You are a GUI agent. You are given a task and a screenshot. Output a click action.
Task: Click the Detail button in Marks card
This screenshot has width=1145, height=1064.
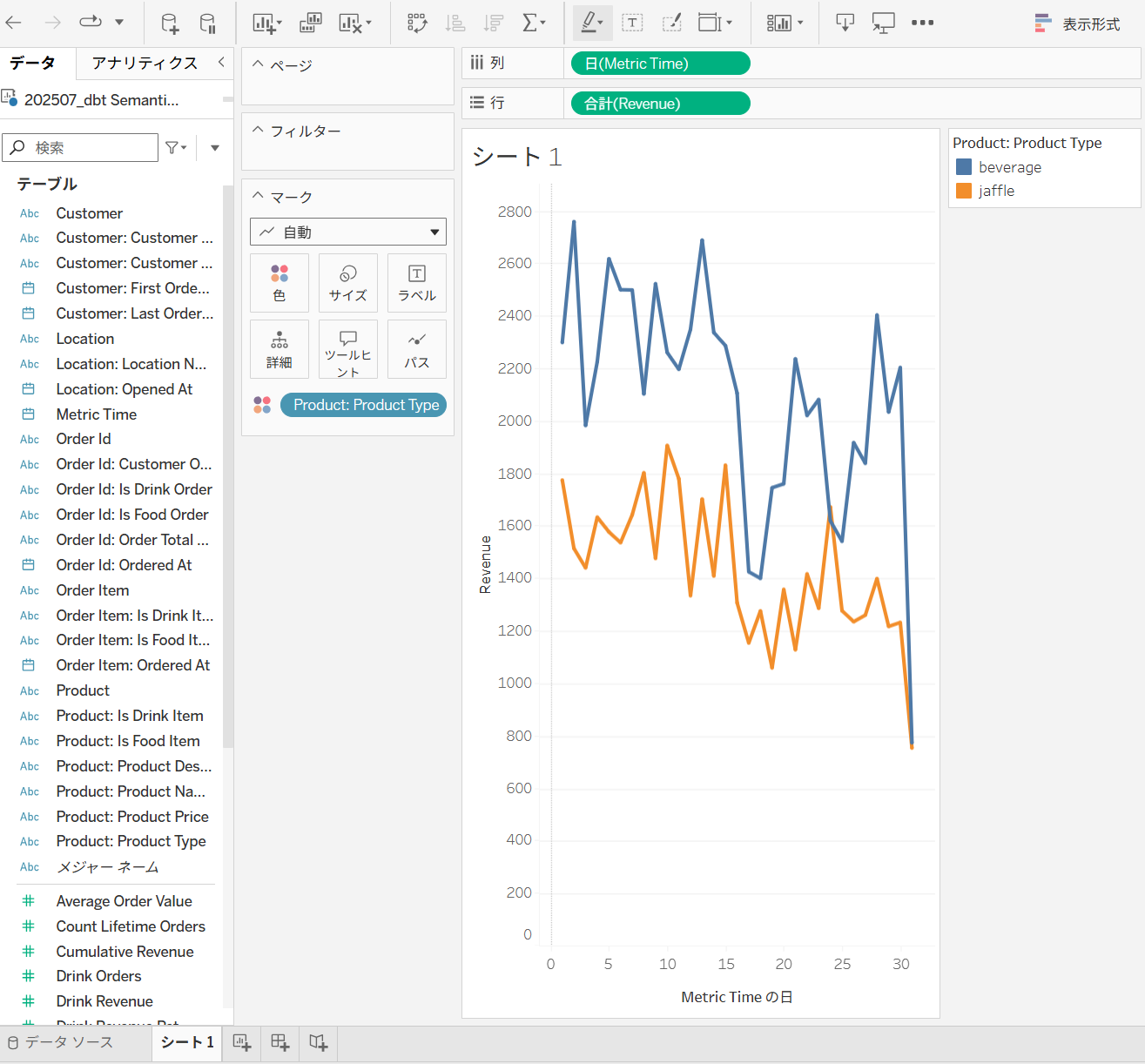[280, 349]
